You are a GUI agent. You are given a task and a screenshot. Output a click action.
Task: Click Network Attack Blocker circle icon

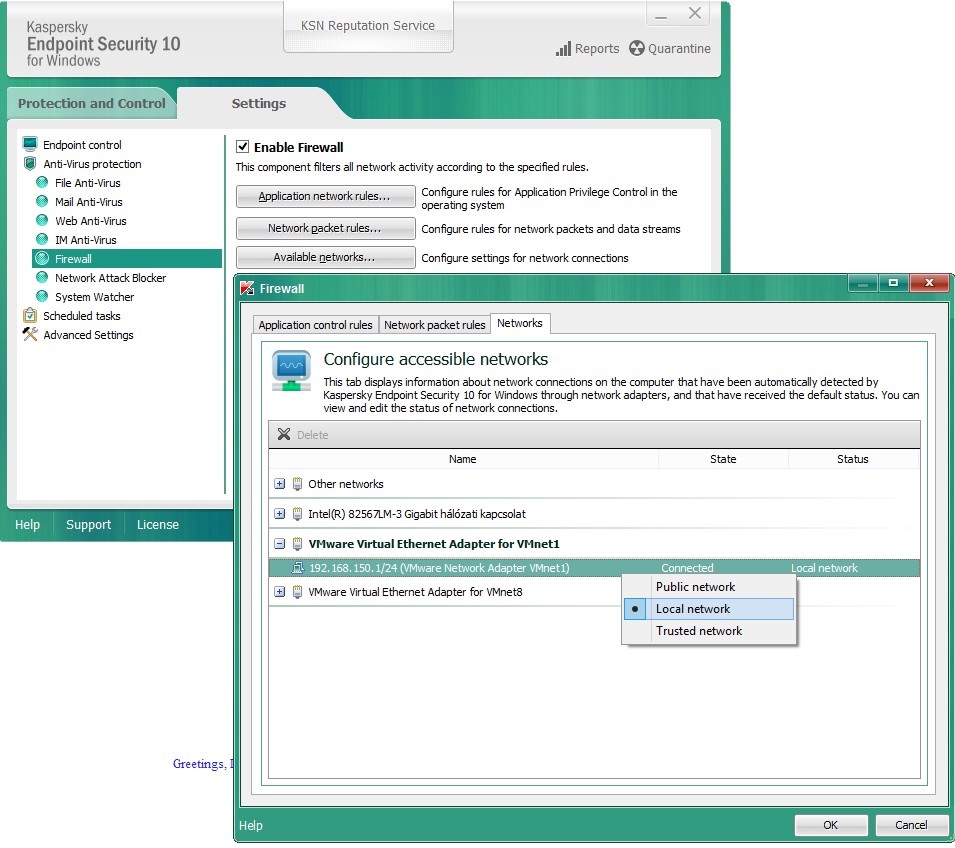coord(42,277)
